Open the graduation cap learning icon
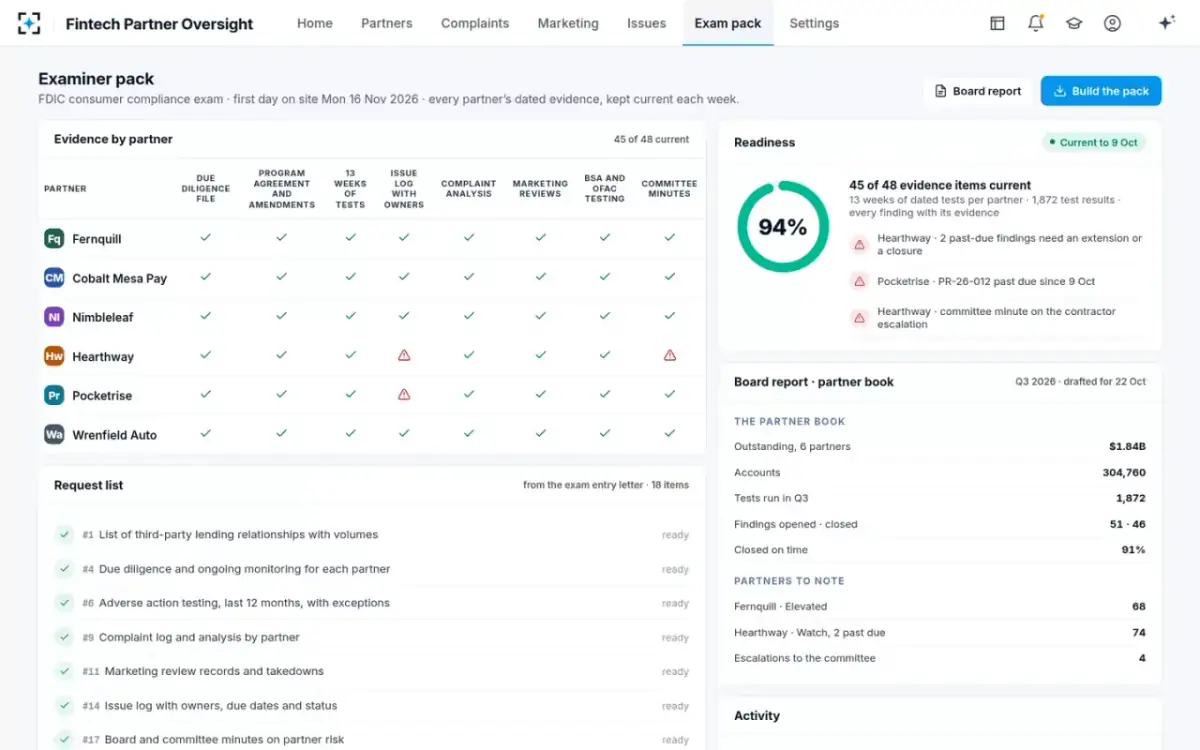The image size is (1200, 750). tap(1074, 23)
